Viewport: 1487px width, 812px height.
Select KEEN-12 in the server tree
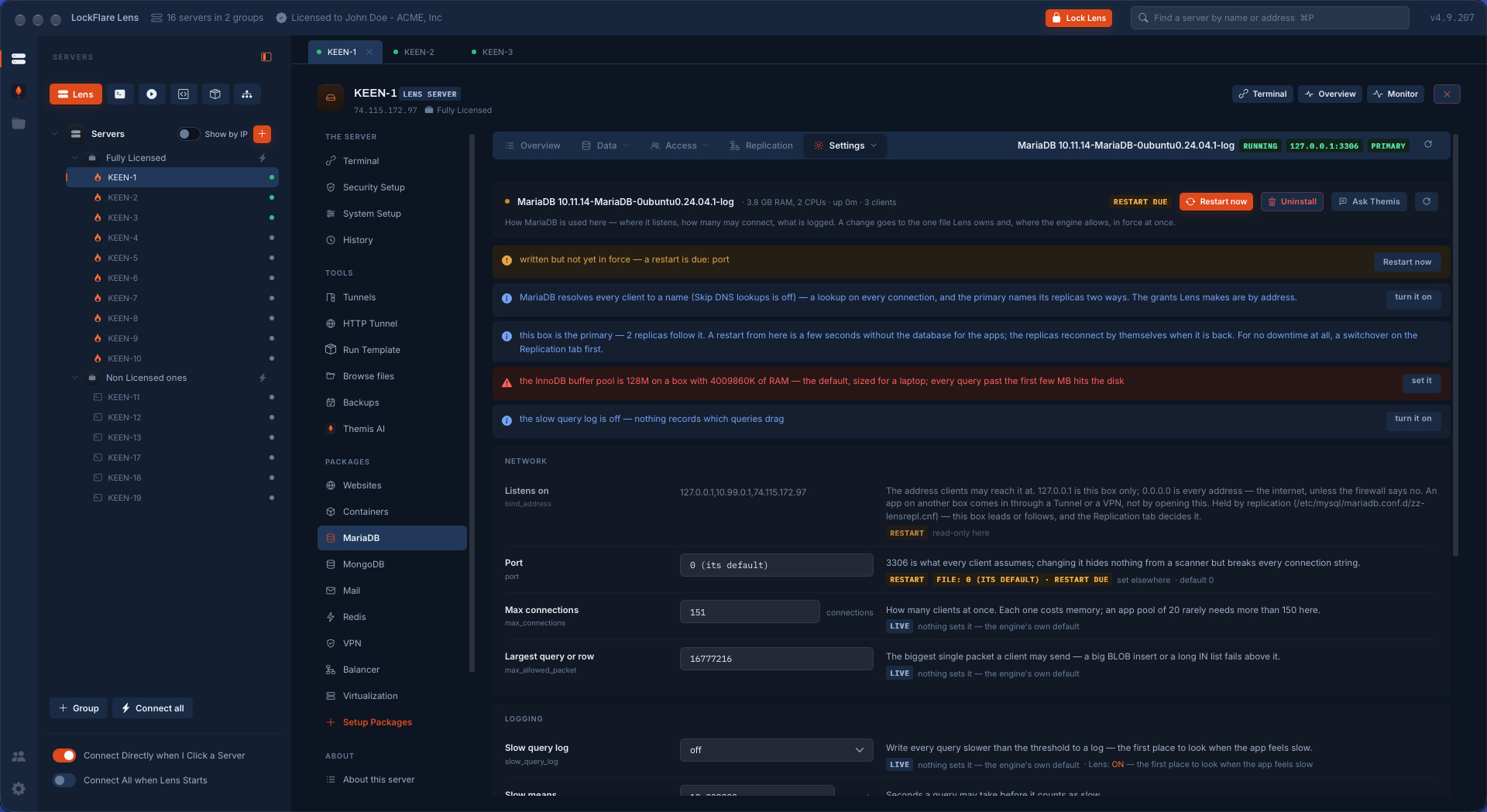coord(172,417)
